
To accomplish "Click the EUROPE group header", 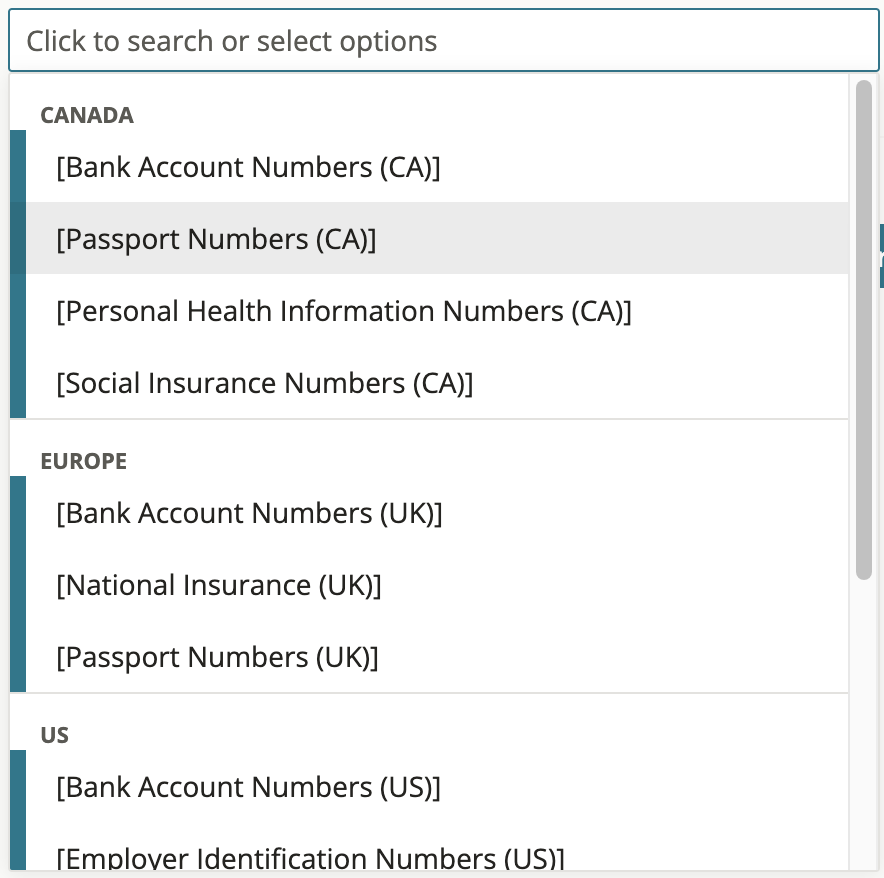I will 83,462.
